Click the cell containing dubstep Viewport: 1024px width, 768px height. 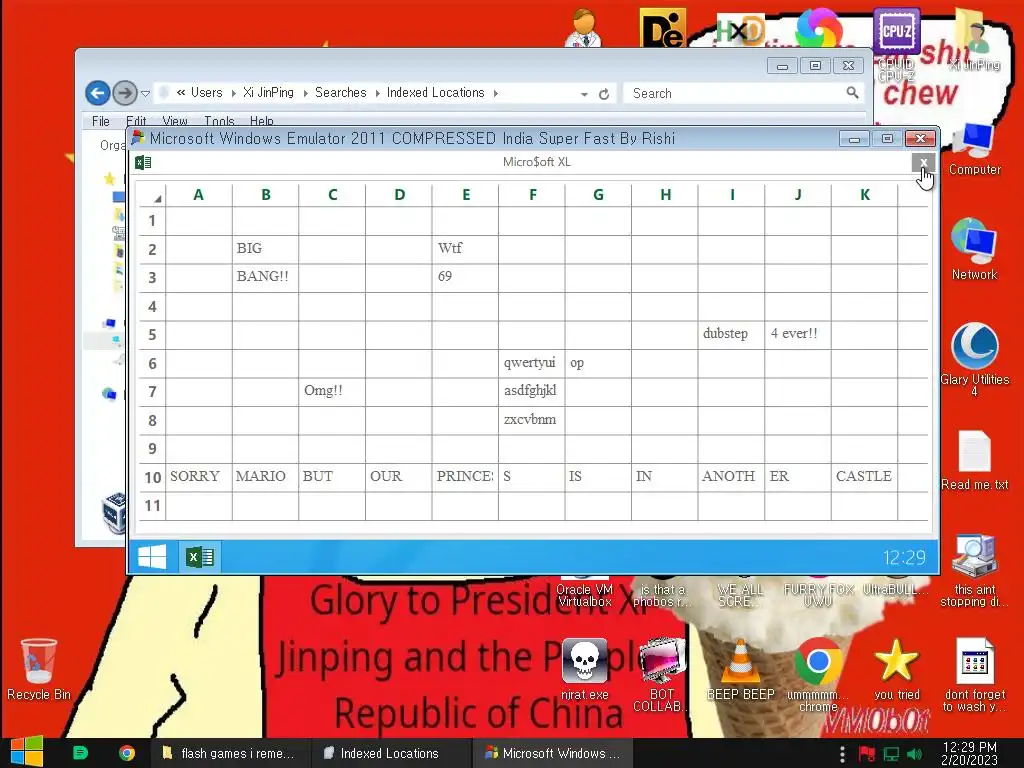731,334
